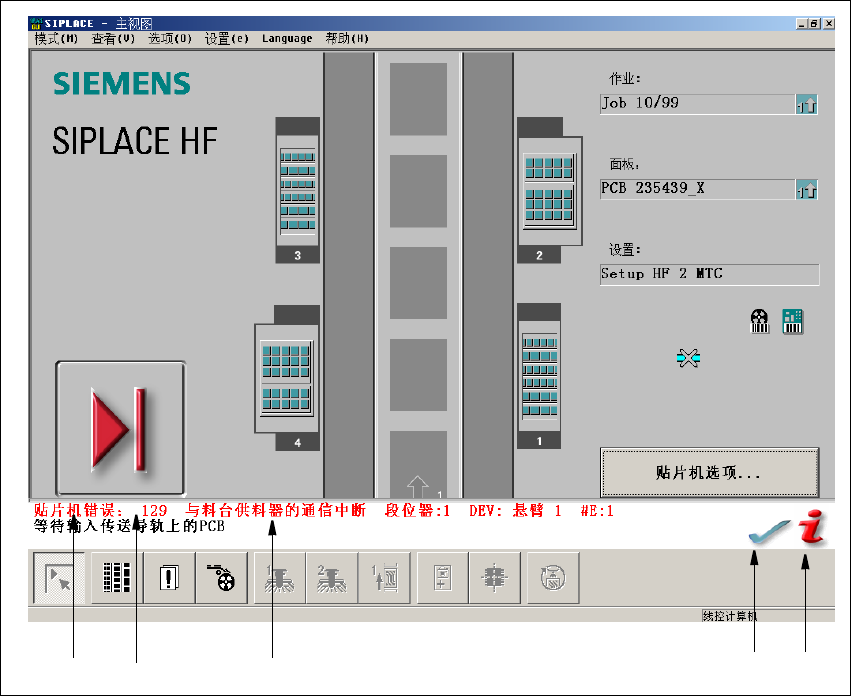Click the 线控计算机 status bar entry
Image resolution: width=851 pixels, height=696 pixels.
(729, 616)
